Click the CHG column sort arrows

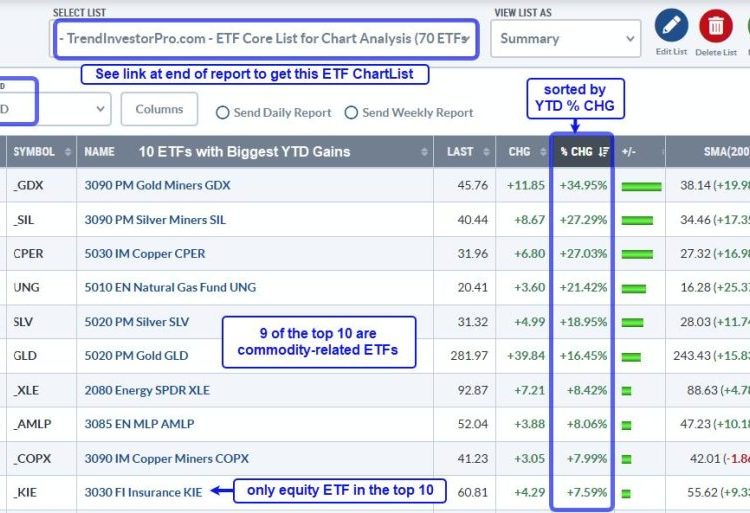pyautogui.click(x=543, y=152)
